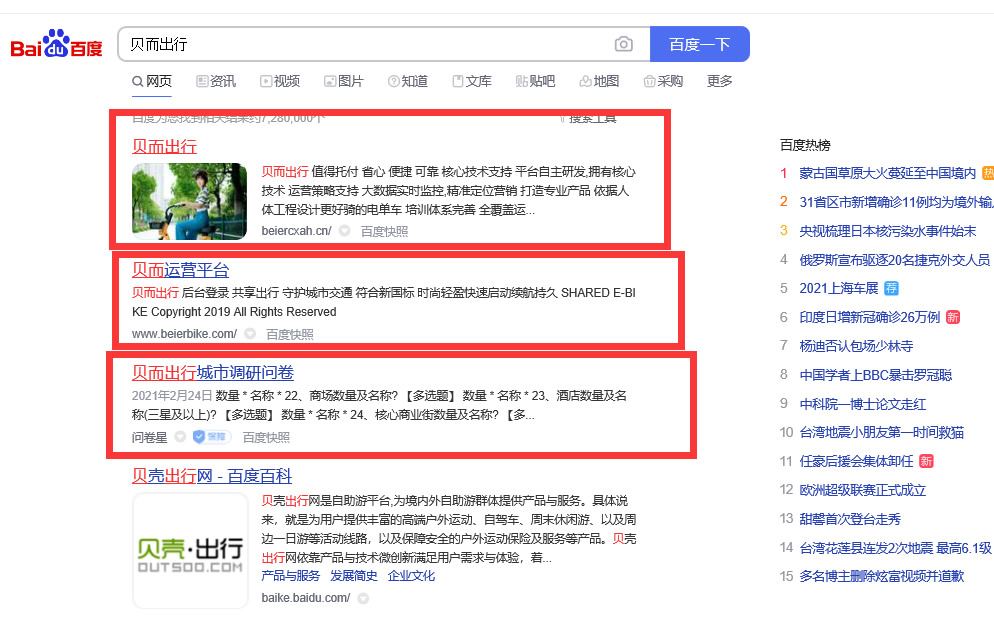Image resolution: width=994 pixels, height=618 pixels.
Task: Expand dropdown arrow next to beiercxah.cn
Action: pos(344,231)
